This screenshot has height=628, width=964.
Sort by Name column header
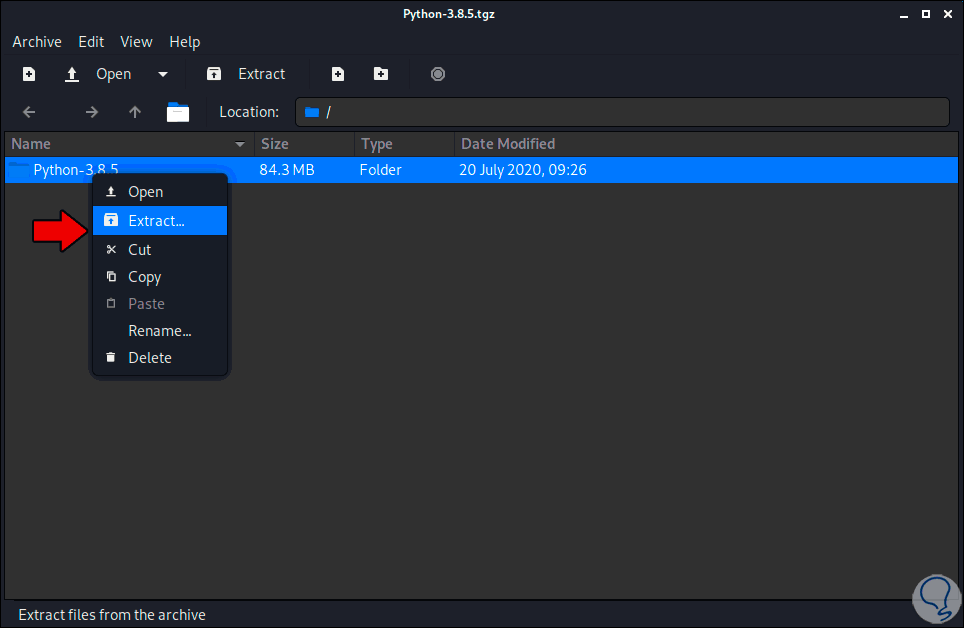click(129, 144)
